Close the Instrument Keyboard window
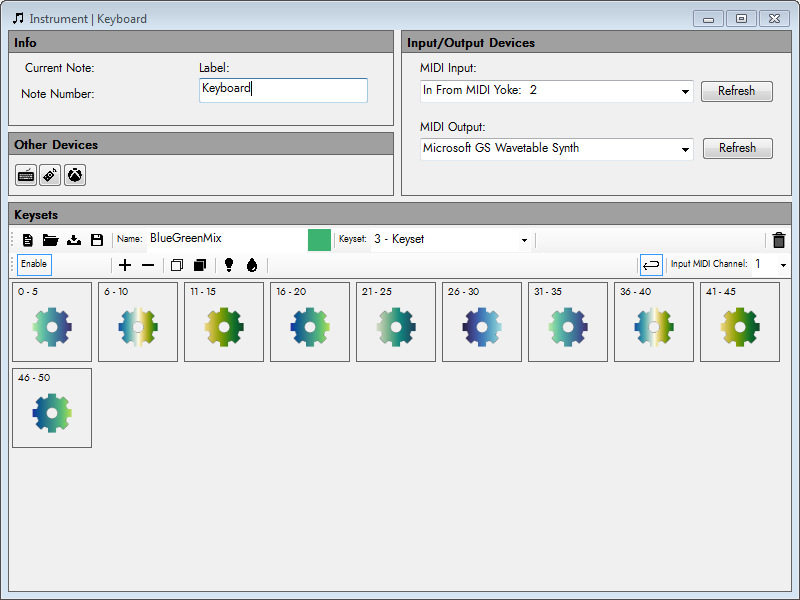This screenshot has width=800, height=600. (x=774, y=19)
